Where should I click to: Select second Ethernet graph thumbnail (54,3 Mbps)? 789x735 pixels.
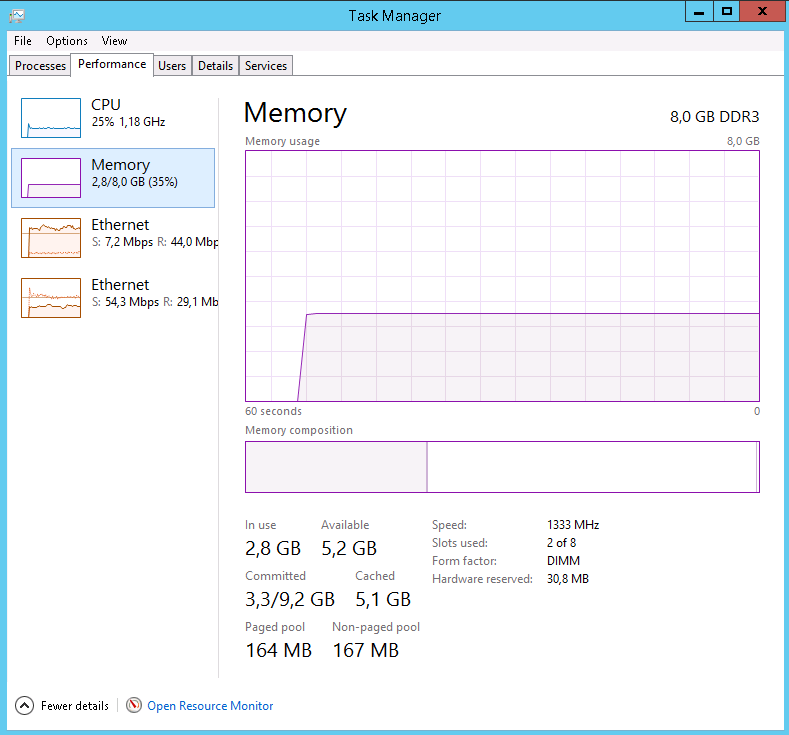51,298
